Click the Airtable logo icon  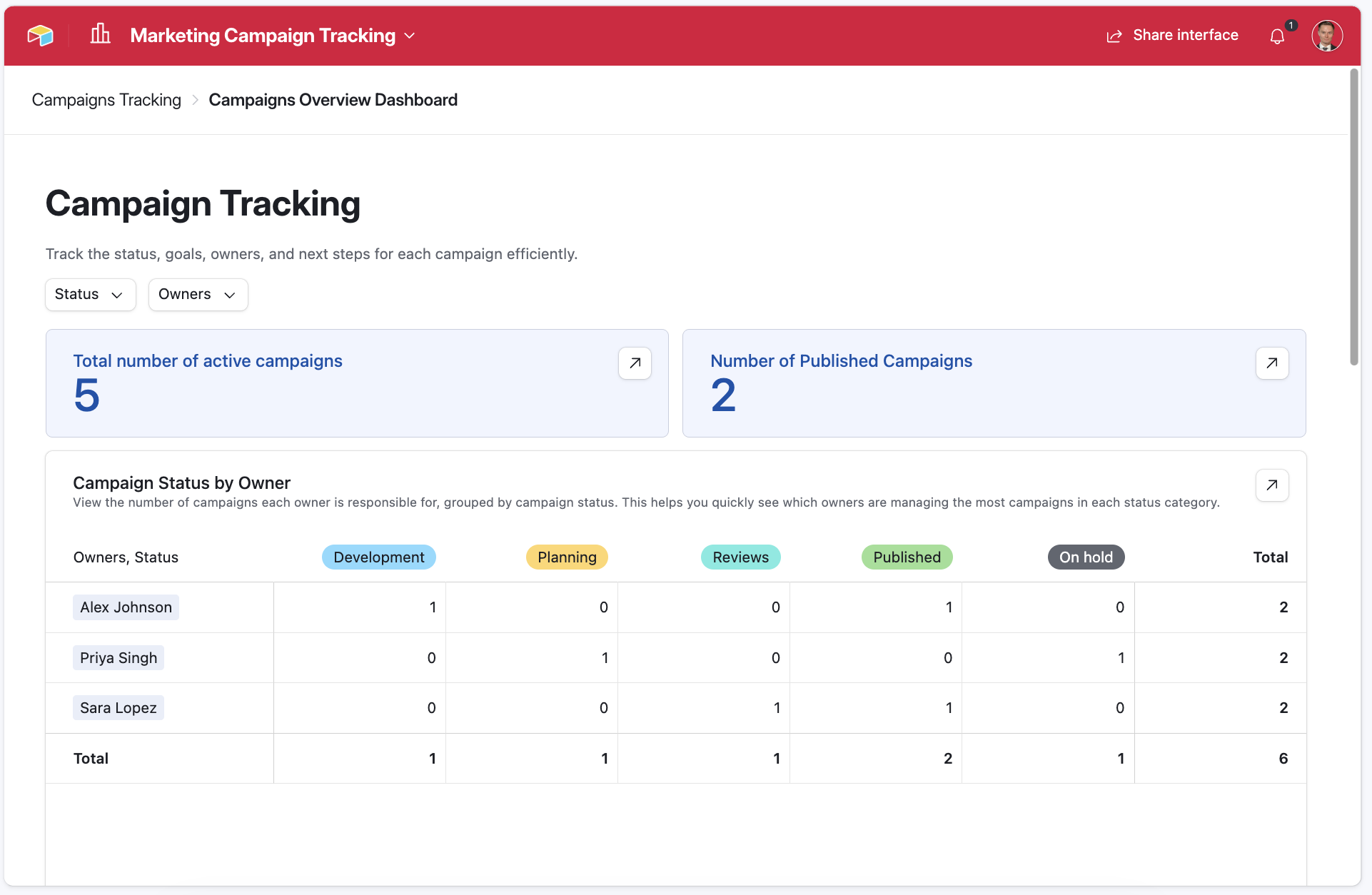(41, 35)
